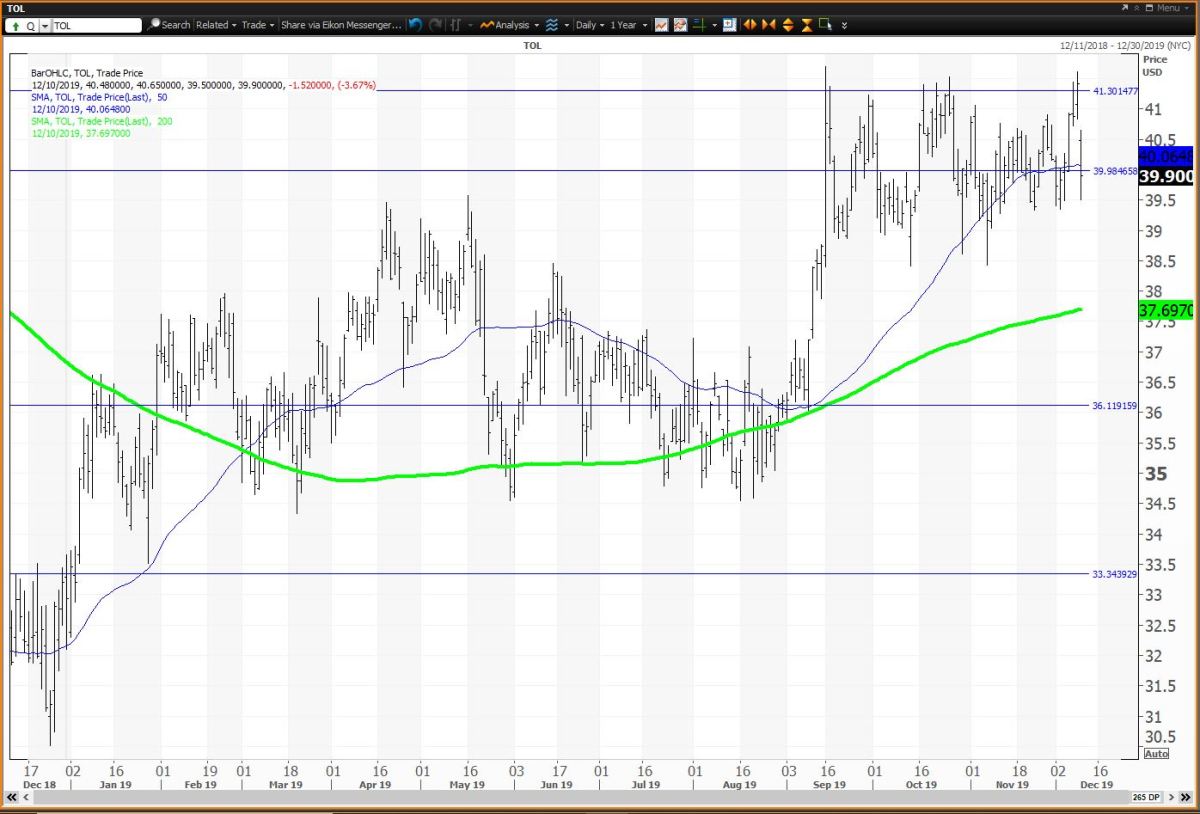The image size is (1200, 814).
Task: Click the Redo arrow icon
Action: (x=435, y=25)
